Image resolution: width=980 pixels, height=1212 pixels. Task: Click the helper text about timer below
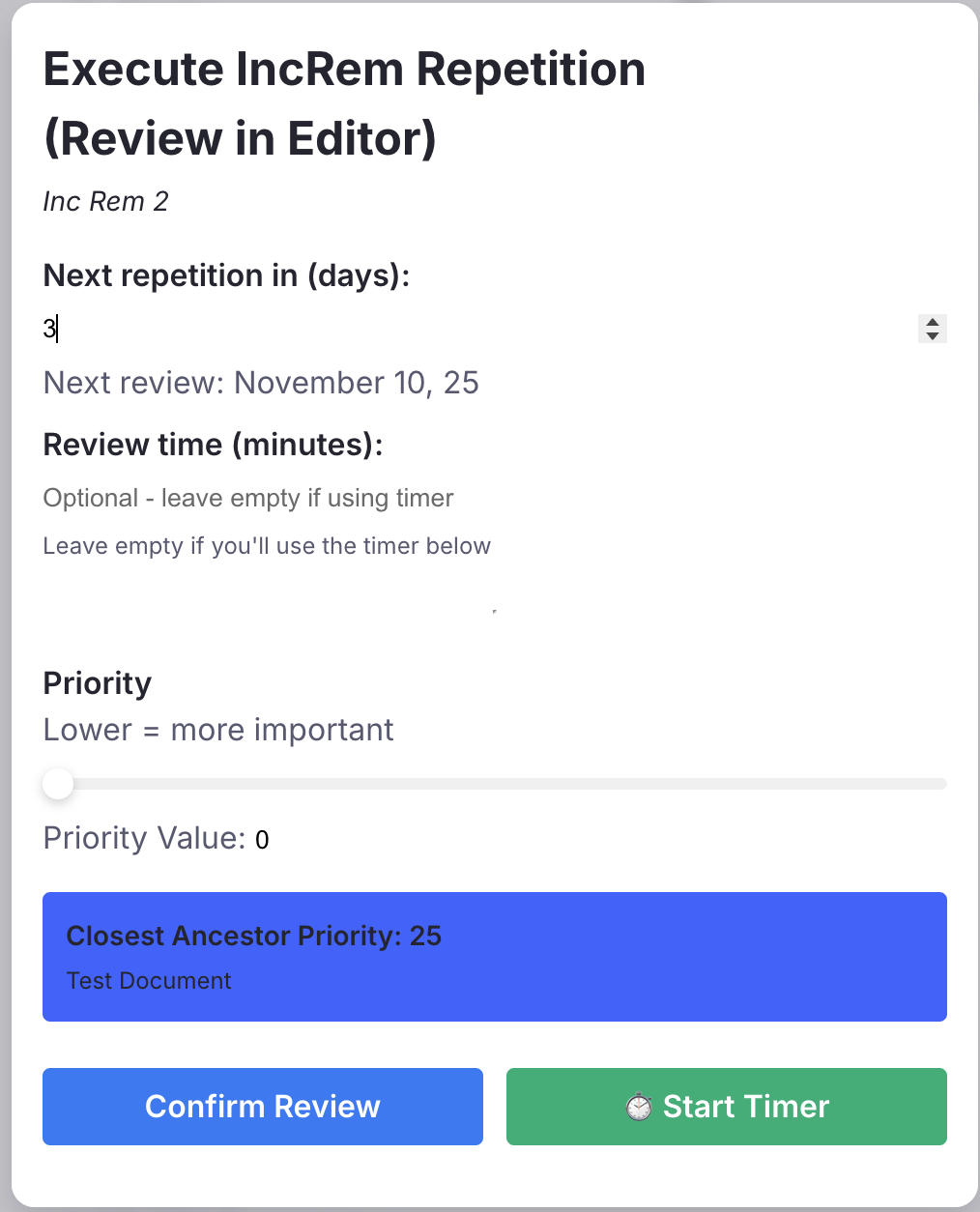(267, 546)
